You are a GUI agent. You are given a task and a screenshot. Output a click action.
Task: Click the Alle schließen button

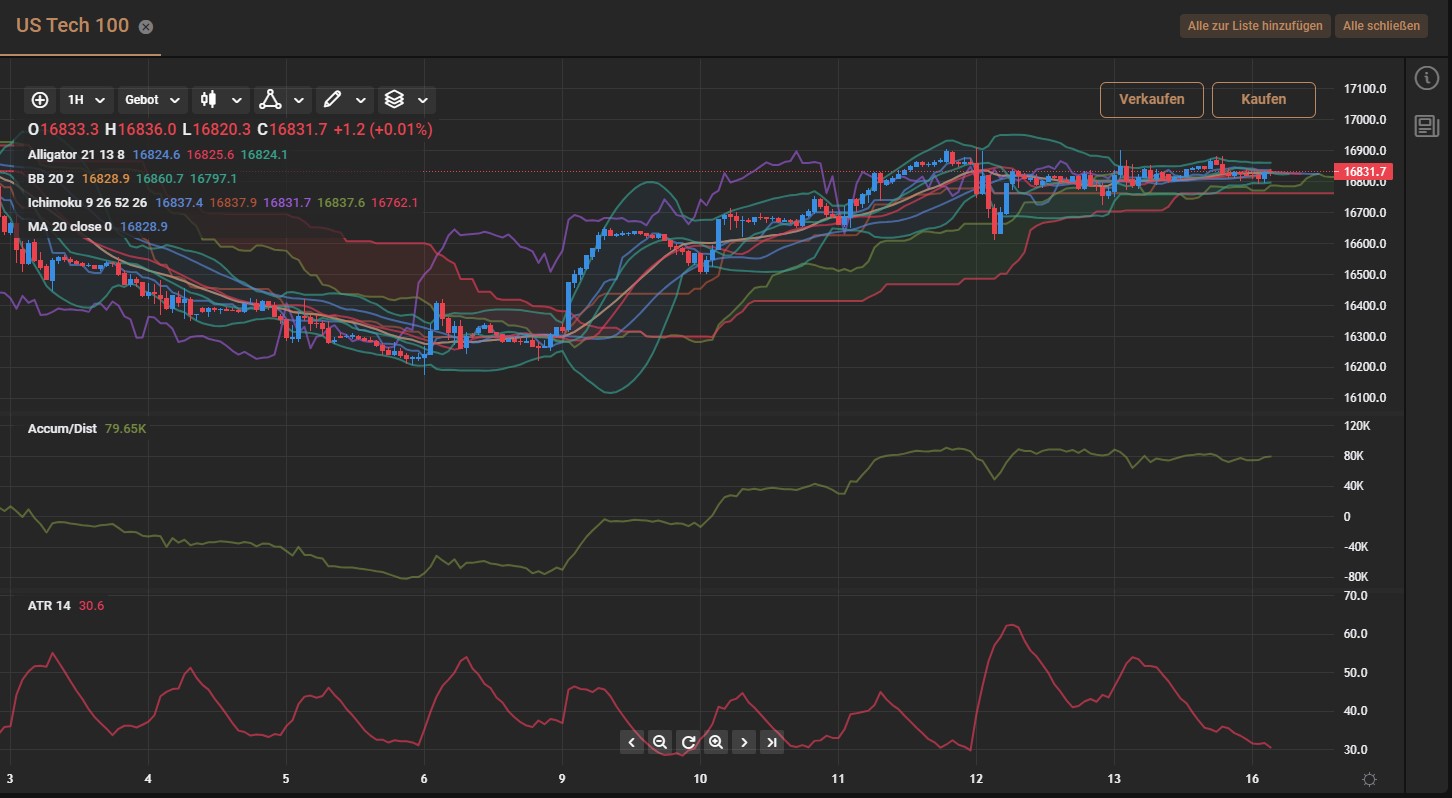coord(1381,26)
